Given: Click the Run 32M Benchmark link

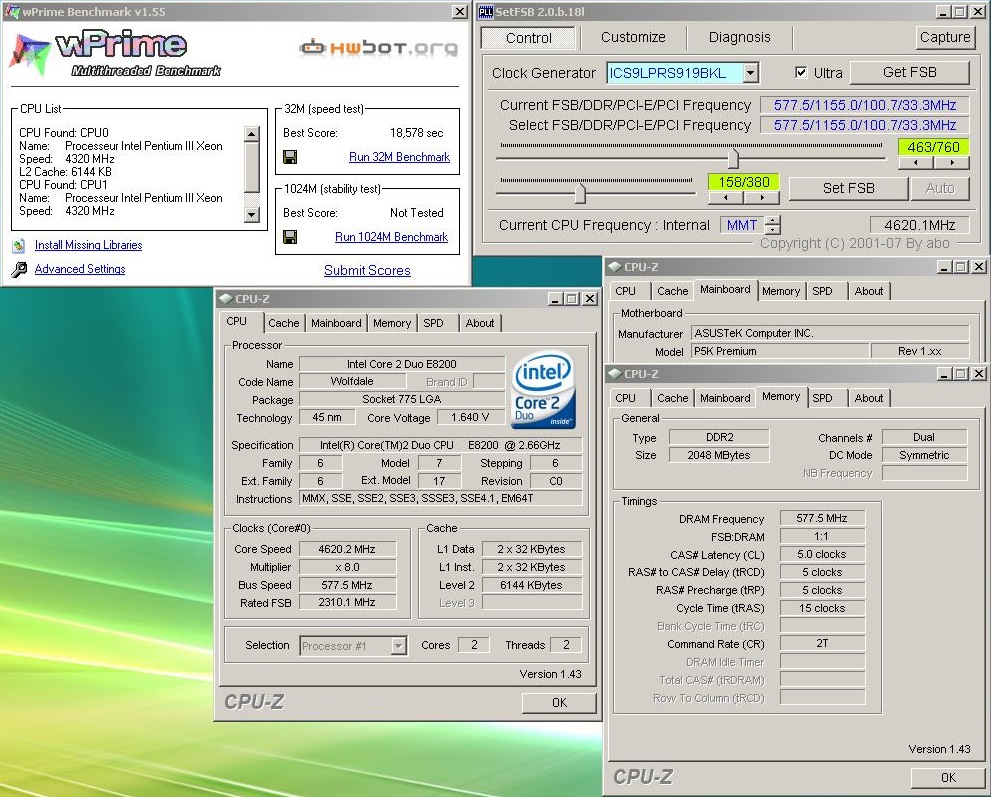Looking at the screenshot, I should point(399,157).
